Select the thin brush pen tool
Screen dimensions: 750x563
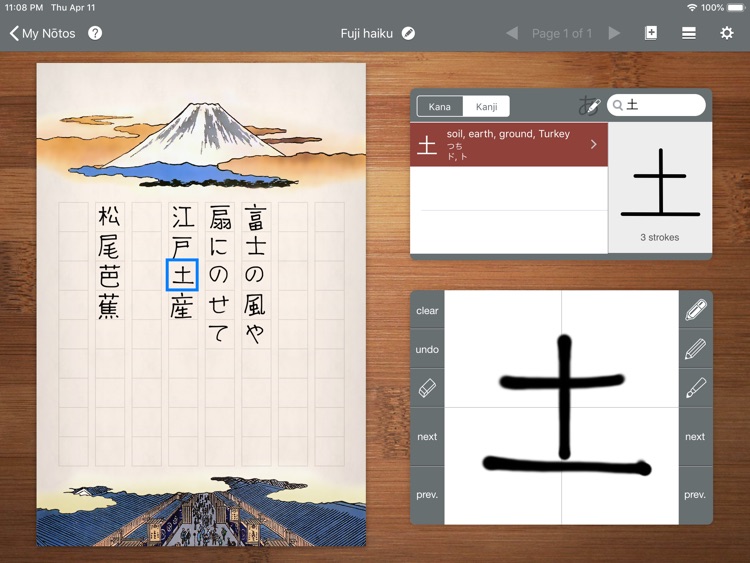[x=695, y=388]
